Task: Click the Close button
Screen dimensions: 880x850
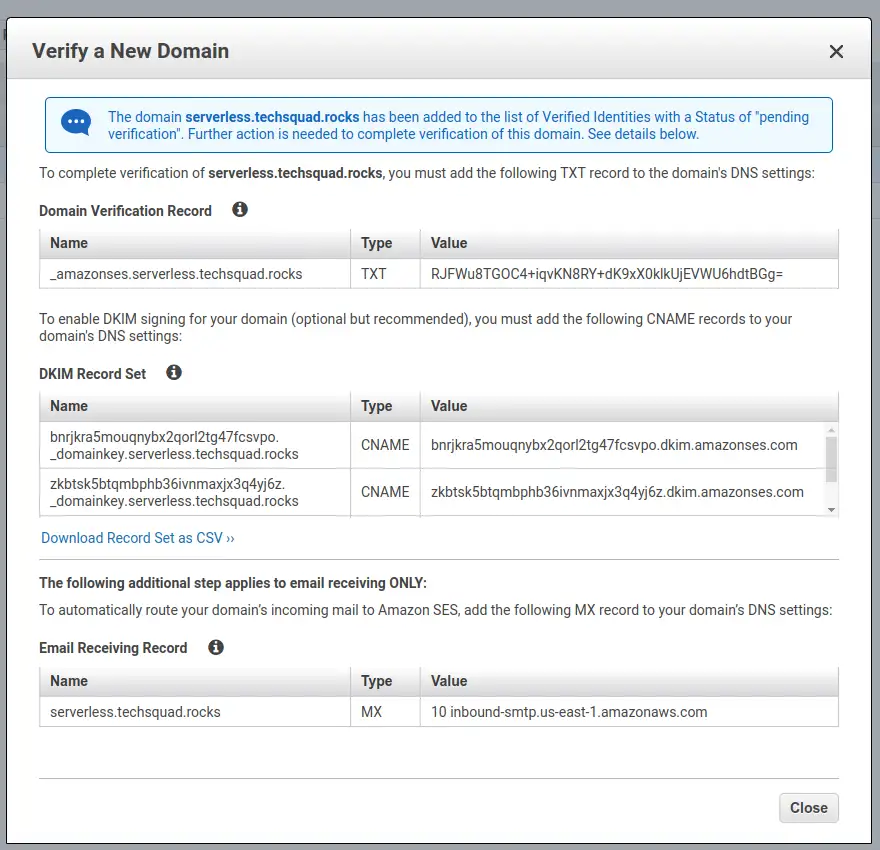Action: coord(809,807)
